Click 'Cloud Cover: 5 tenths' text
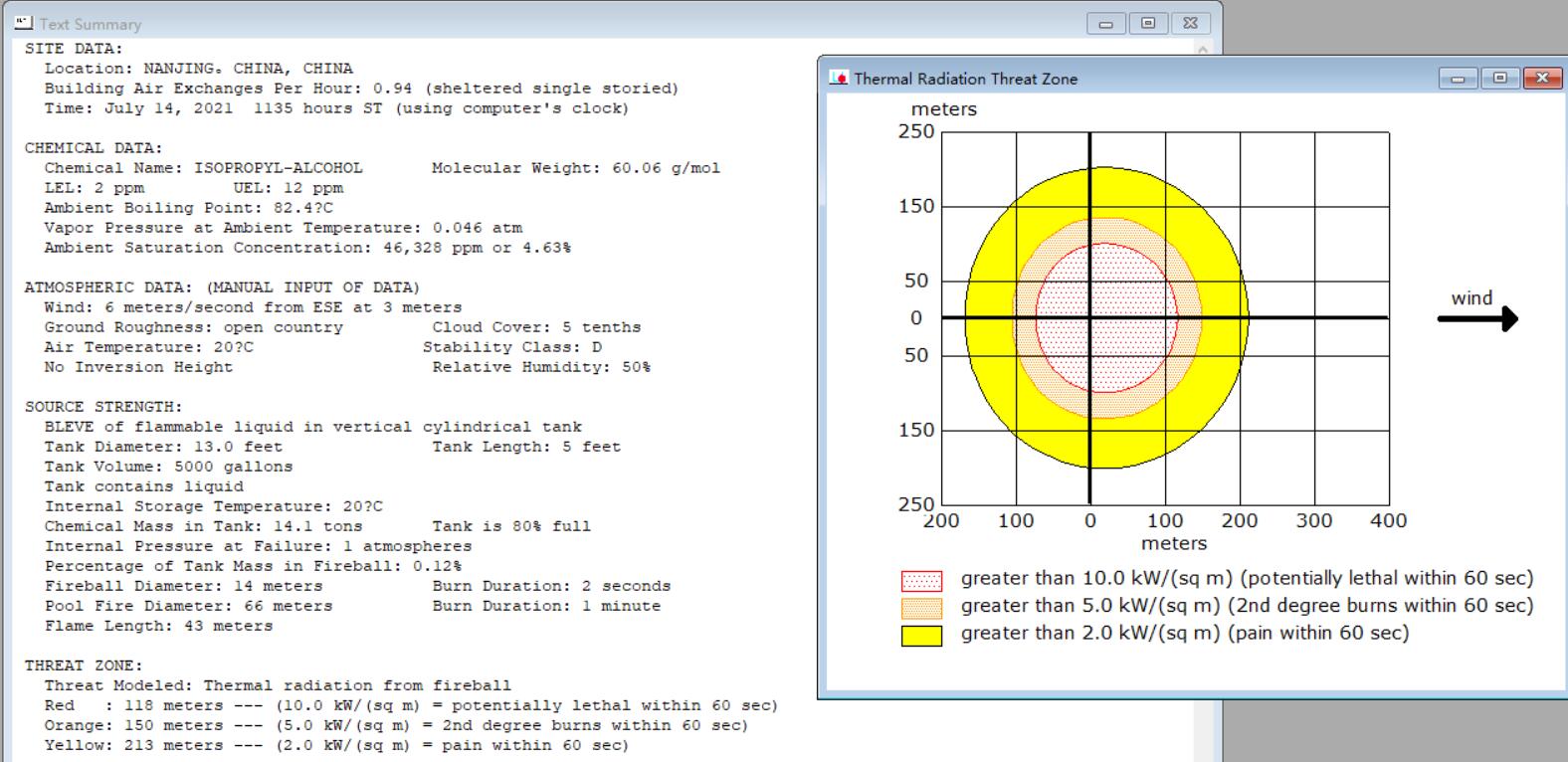 click(x=536, y=327)
